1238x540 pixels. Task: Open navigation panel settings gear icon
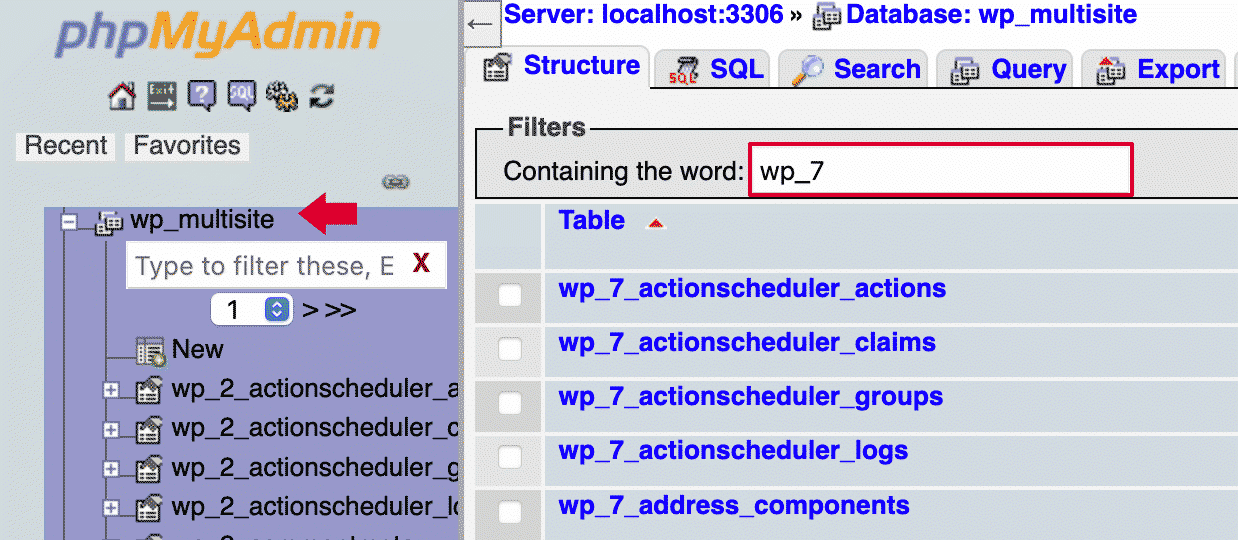282,96
